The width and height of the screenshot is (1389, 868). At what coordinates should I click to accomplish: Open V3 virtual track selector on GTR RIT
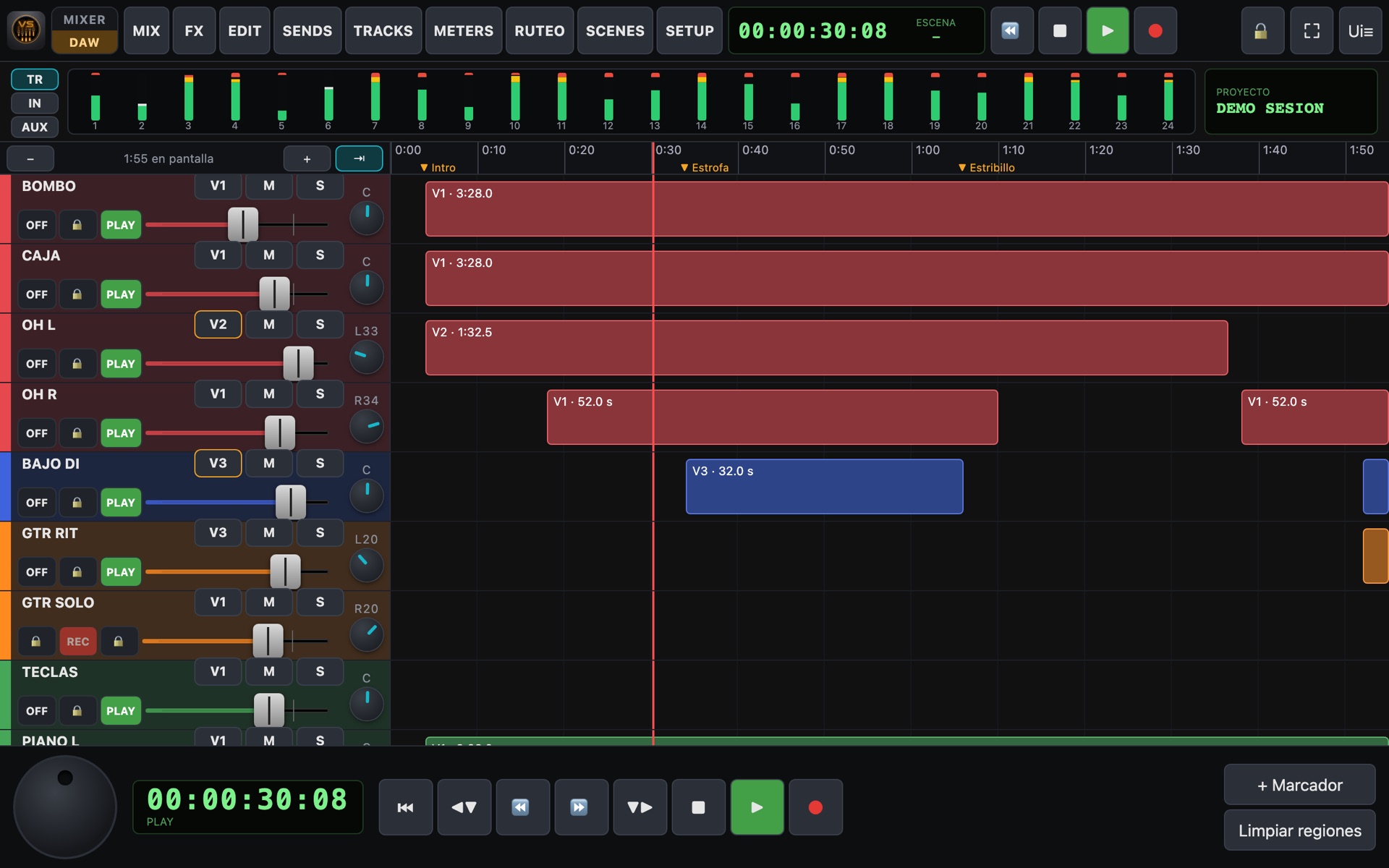(218, 533)
